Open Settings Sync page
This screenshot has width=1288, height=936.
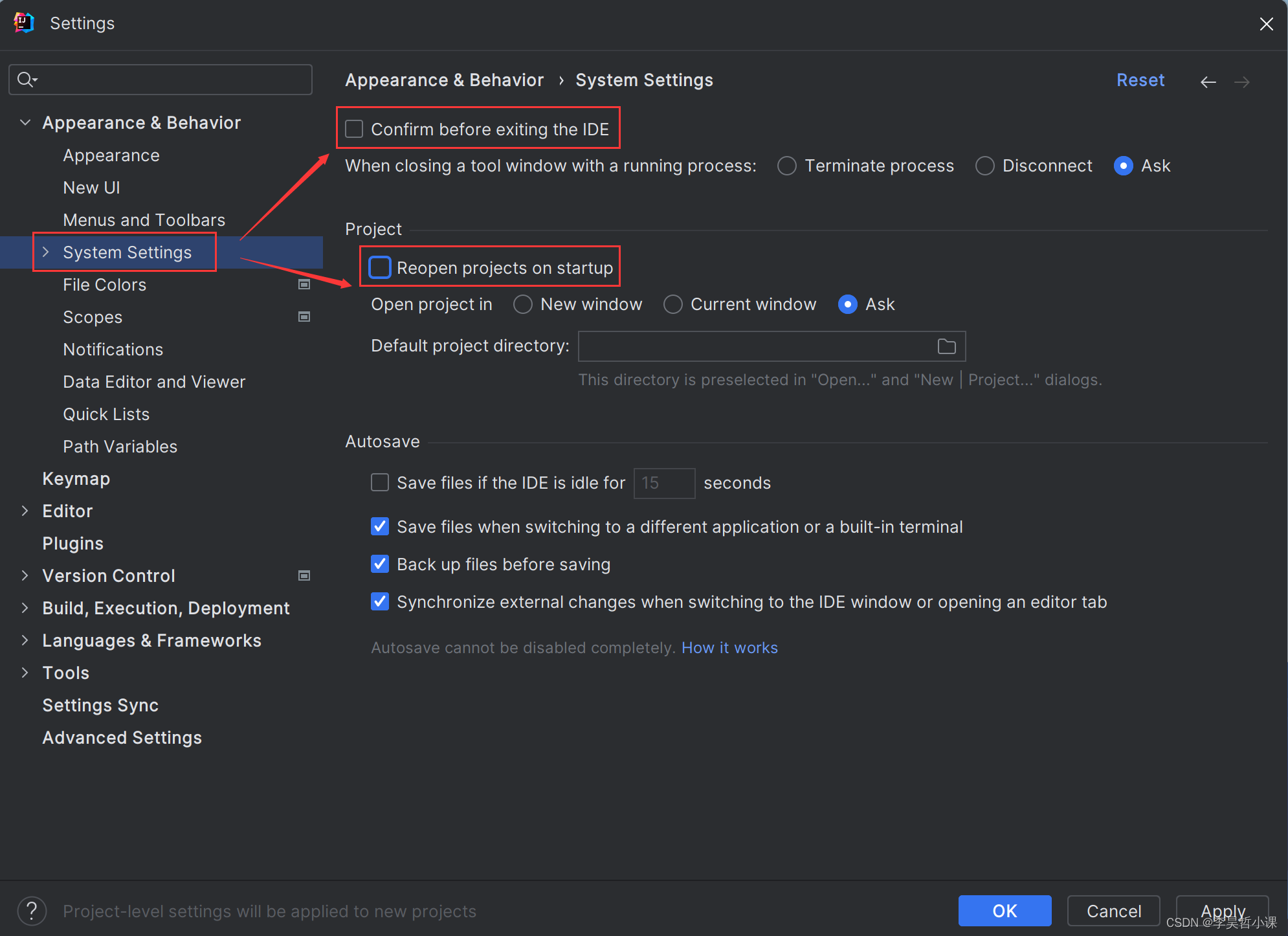tap(100, 706)
